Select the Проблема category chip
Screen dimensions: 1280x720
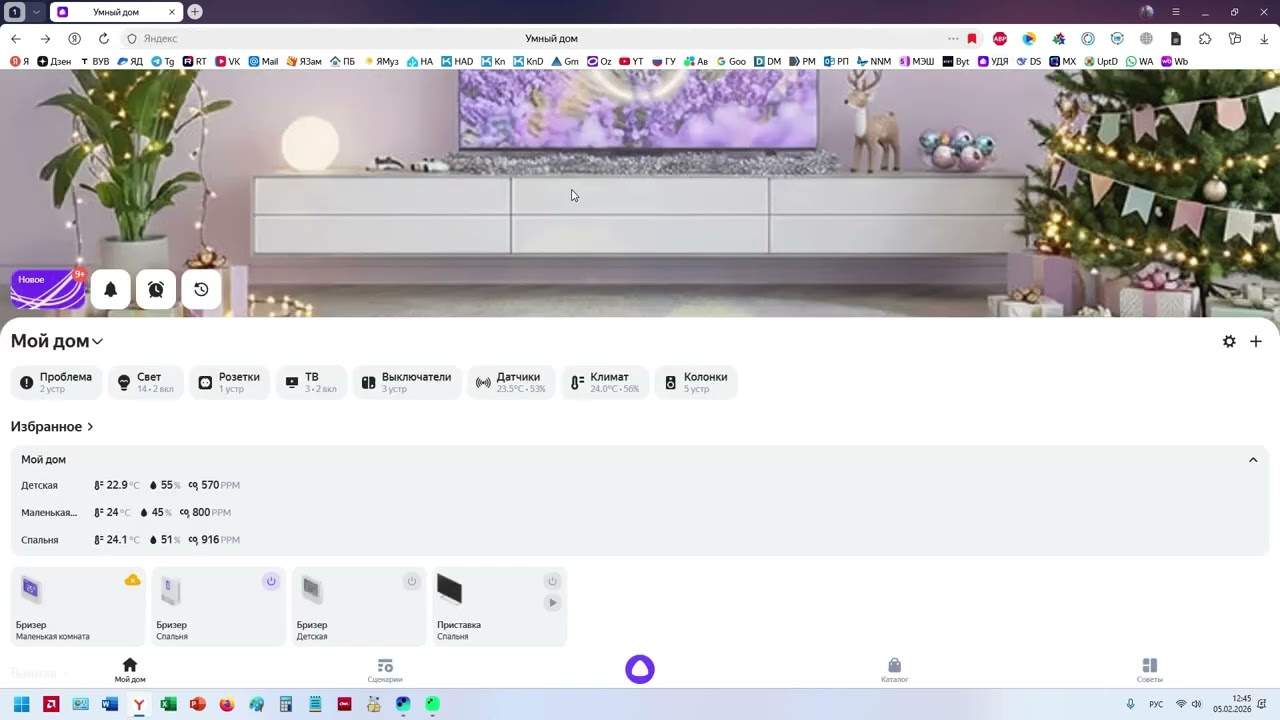[55, 382]
